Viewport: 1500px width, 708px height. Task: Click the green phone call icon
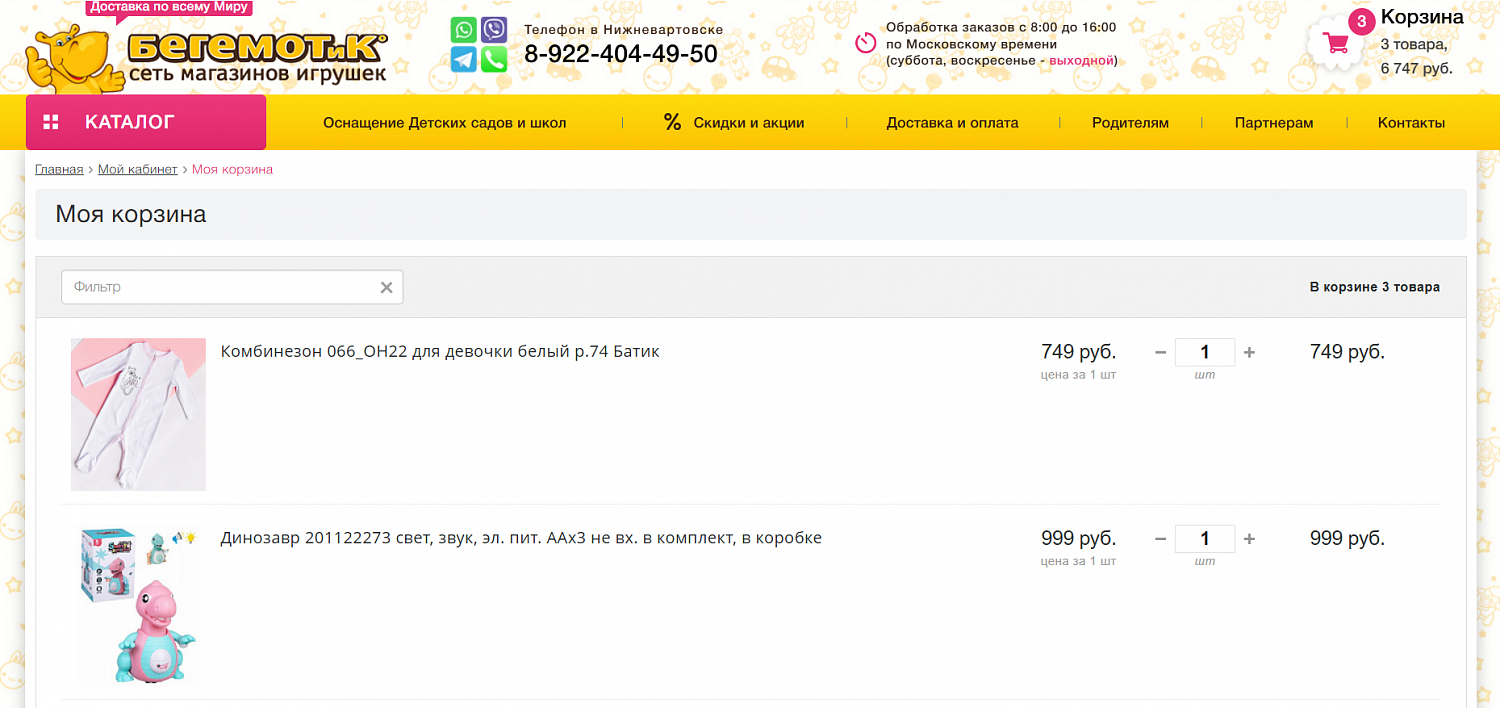tap(494, 60)
